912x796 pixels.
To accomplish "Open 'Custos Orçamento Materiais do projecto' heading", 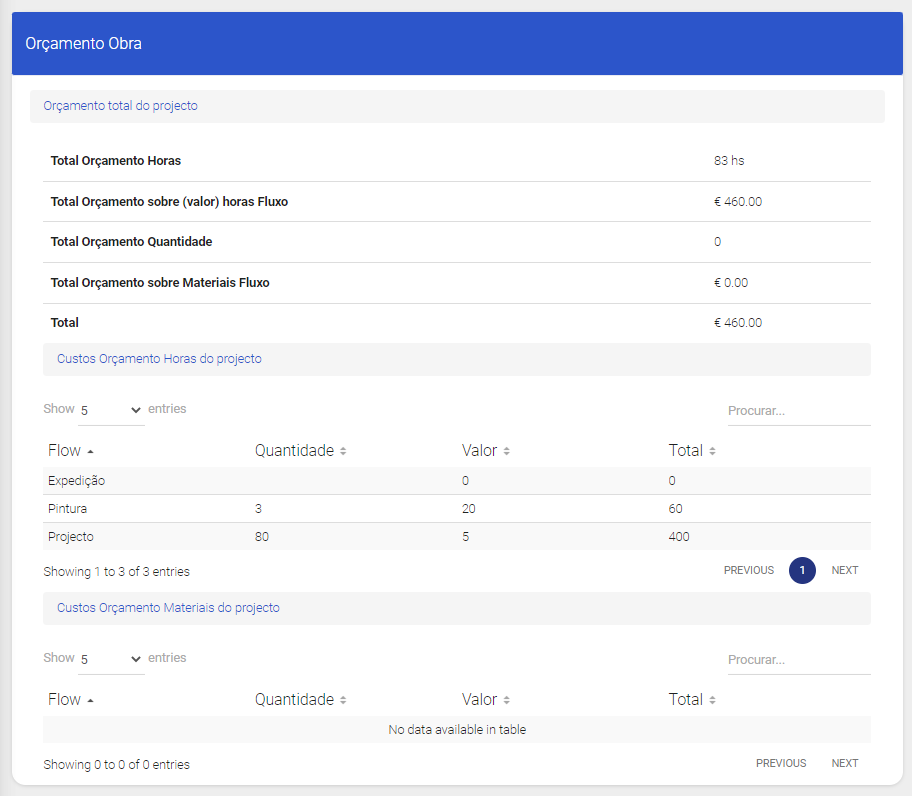I will 168,608.
